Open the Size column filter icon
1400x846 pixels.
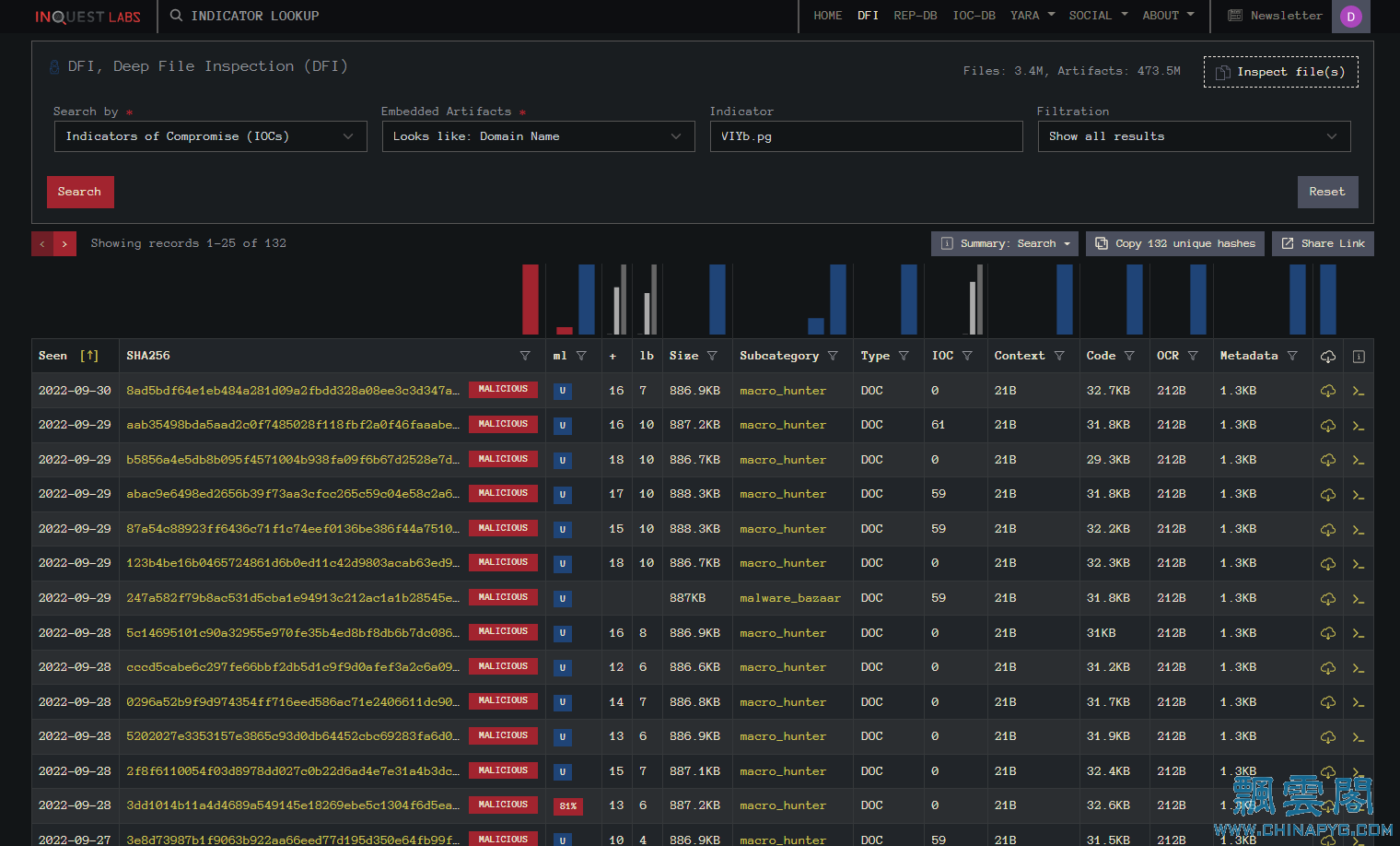(712, 356)
